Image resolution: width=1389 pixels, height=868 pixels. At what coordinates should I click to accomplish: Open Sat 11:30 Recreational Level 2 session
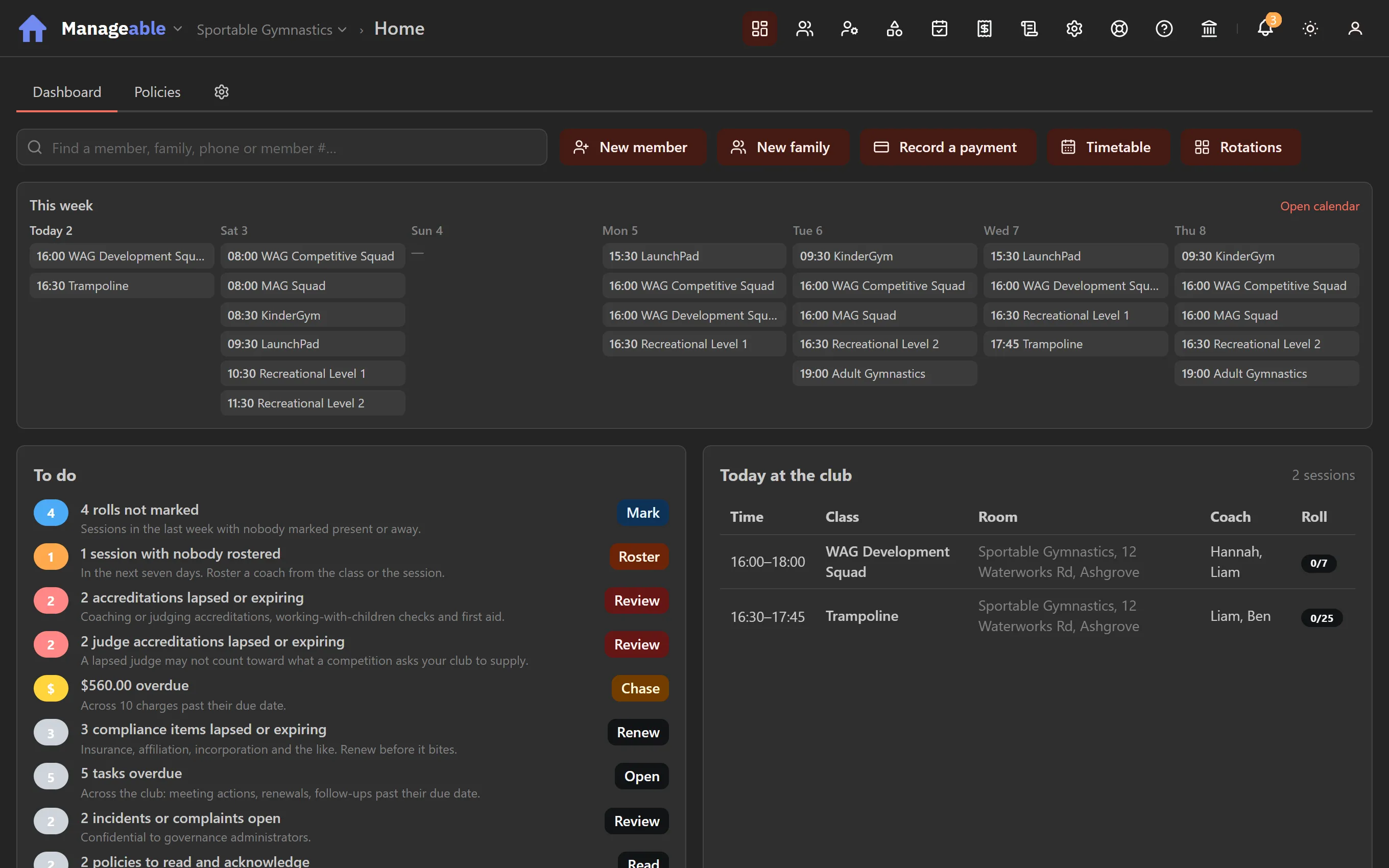pyautogui.click(x=313, y=403)
